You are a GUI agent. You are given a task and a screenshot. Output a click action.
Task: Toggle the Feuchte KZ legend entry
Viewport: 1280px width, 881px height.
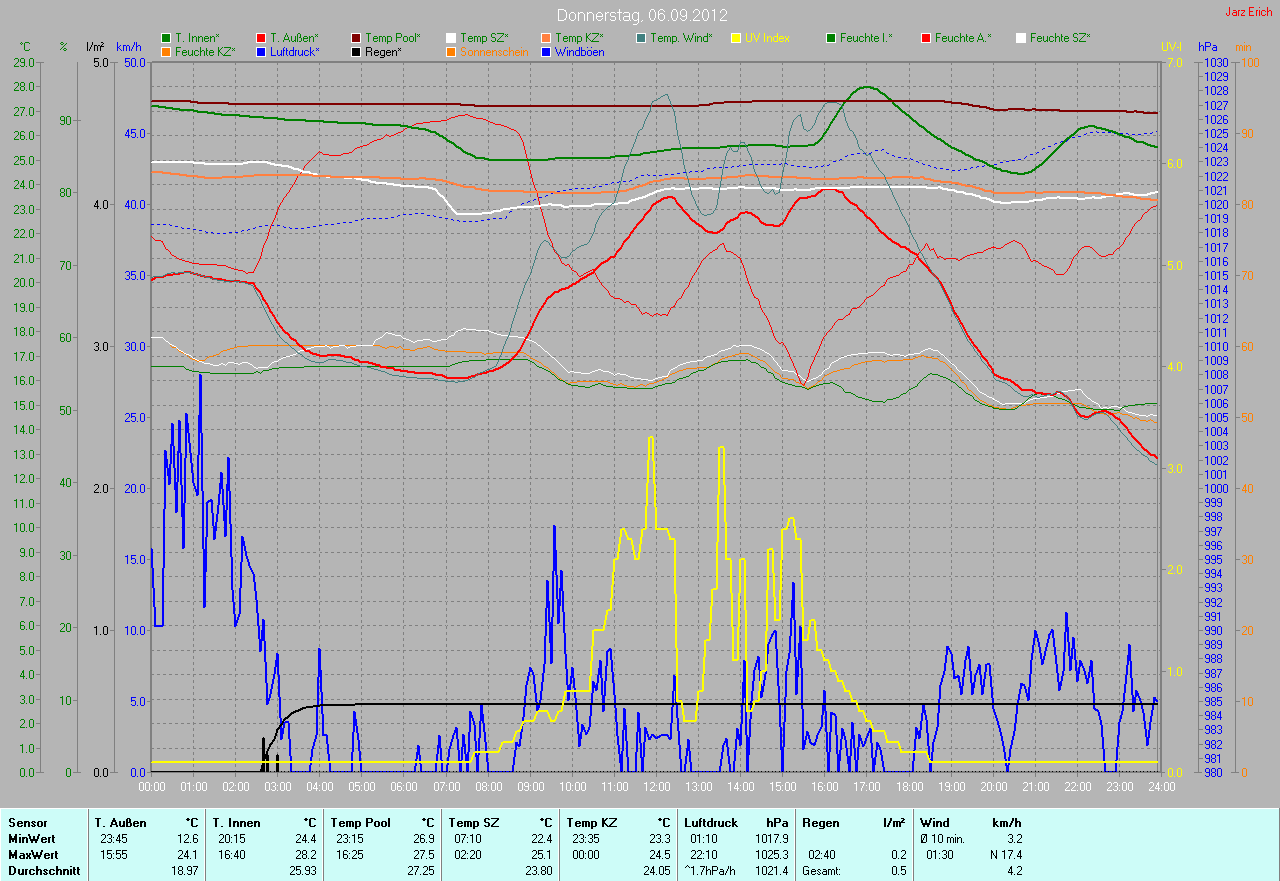204,51
